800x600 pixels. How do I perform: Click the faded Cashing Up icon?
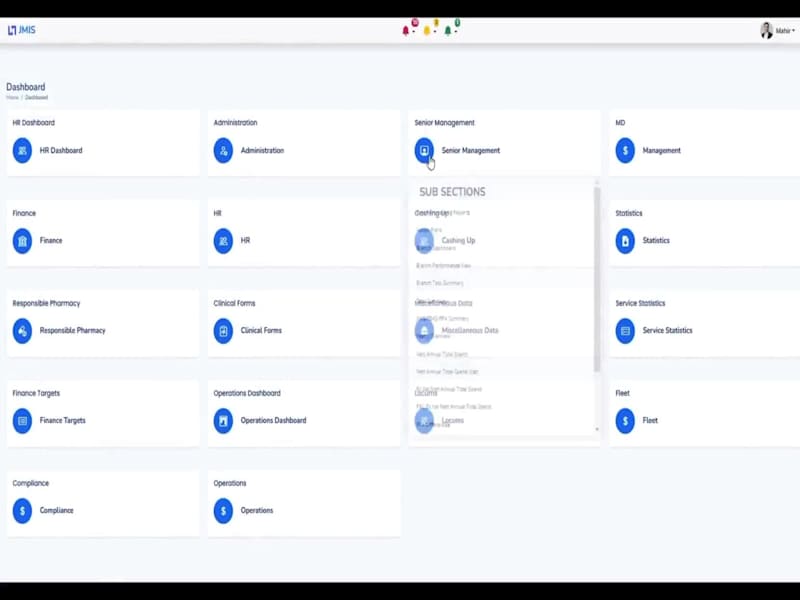click(424, 241)
